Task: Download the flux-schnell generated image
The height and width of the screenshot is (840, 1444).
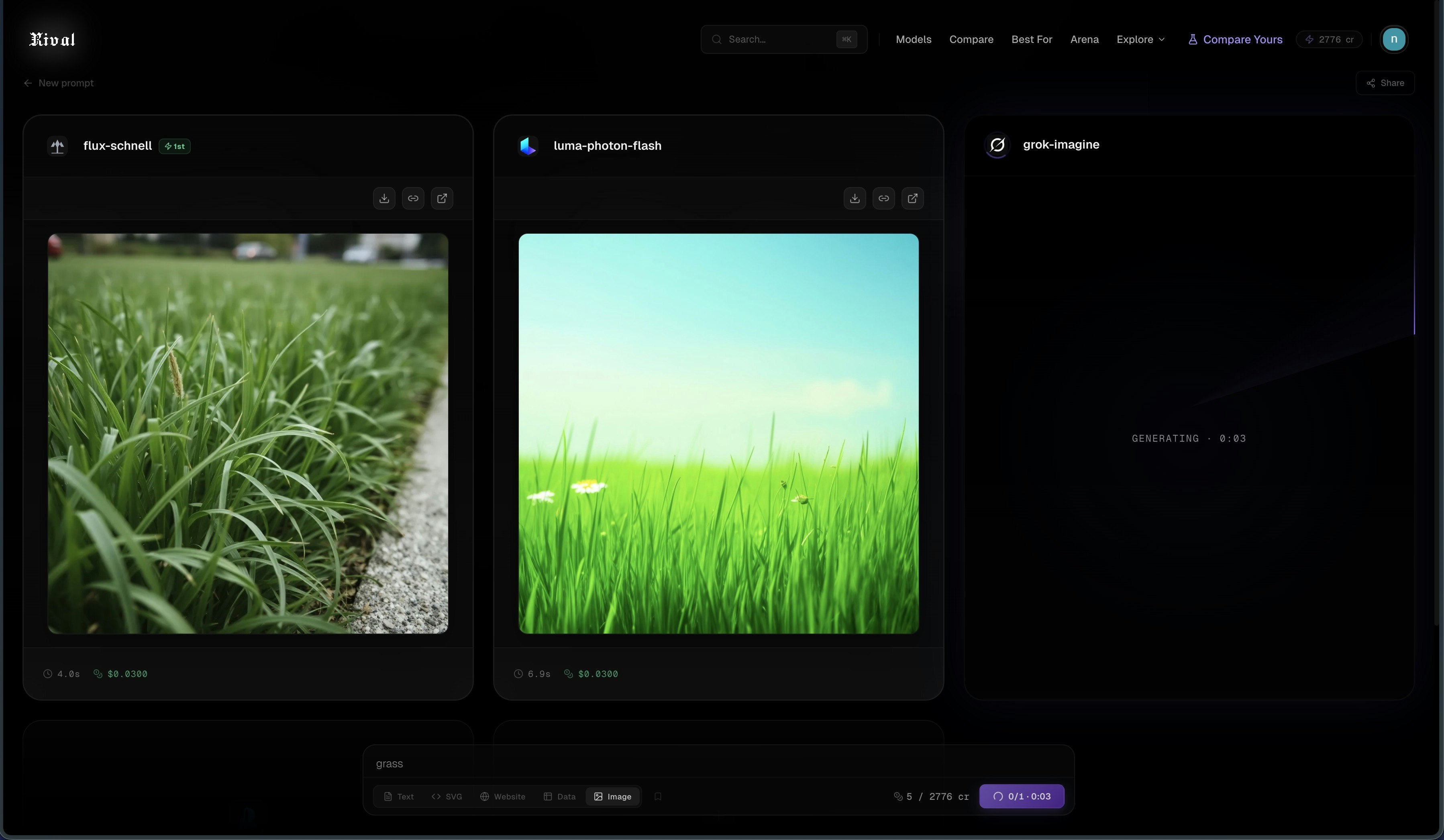Action: pyautogui.click(x=384, y=198)
